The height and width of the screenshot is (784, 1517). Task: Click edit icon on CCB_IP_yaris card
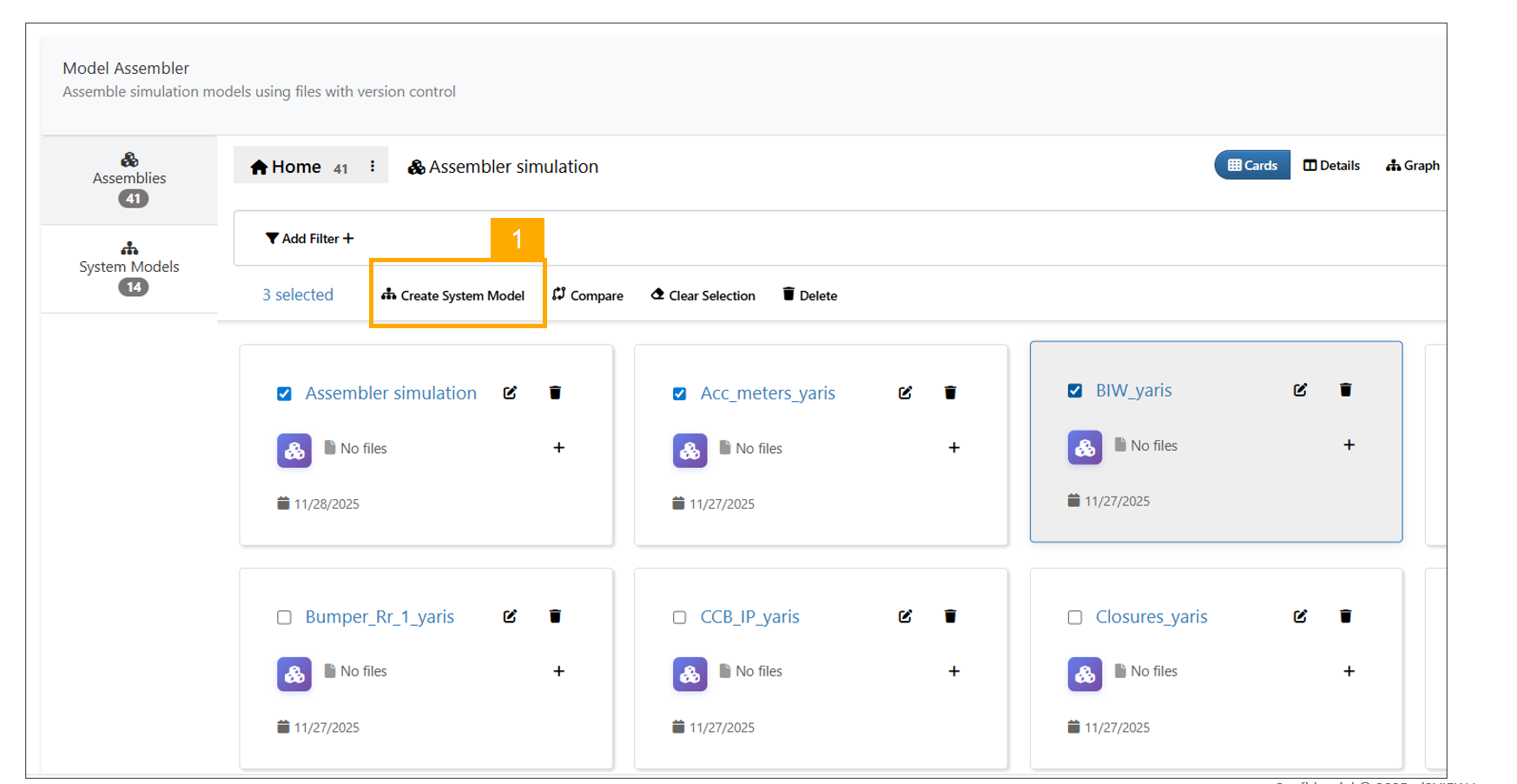905,616
